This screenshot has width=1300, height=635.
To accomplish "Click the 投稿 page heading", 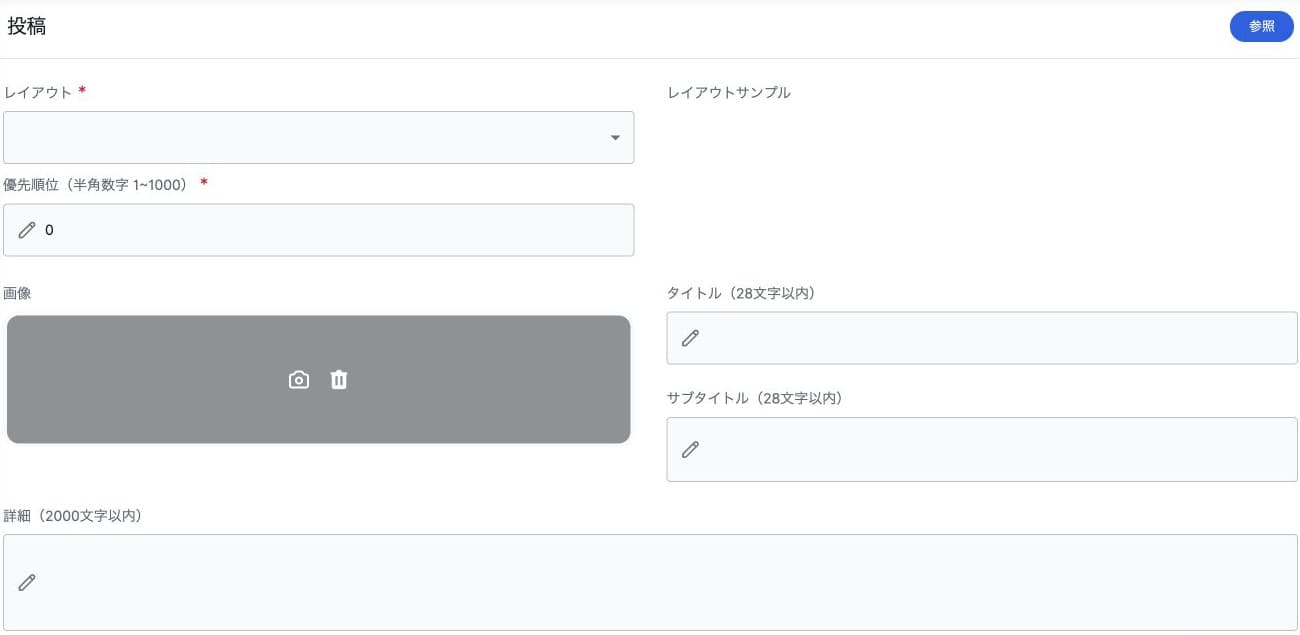I will tap(27, 27).
